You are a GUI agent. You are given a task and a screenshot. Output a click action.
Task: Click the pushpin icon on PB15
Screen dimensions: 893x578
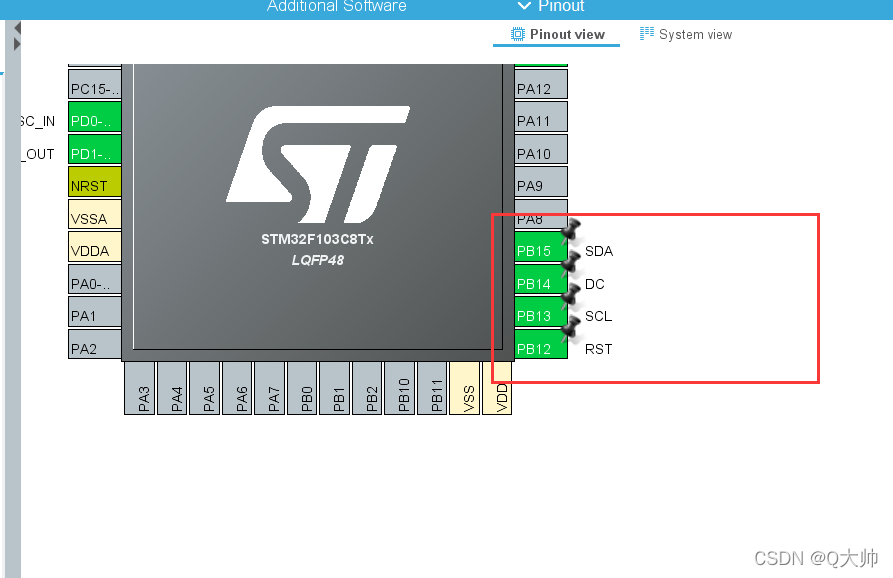point(571,229)
